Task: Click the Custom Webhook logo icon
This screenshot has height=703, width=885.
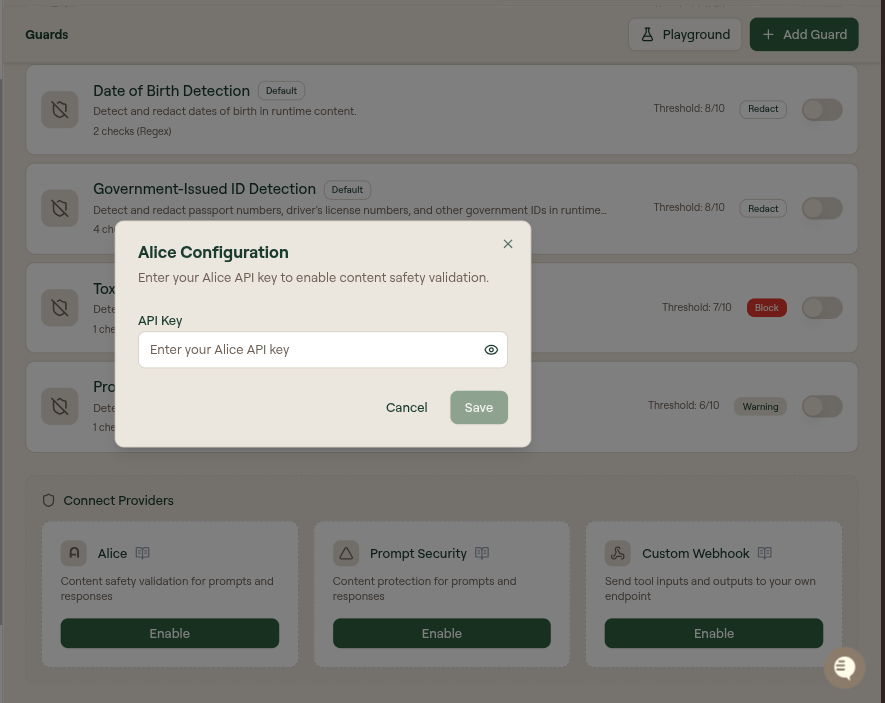Action: point(618,553)
